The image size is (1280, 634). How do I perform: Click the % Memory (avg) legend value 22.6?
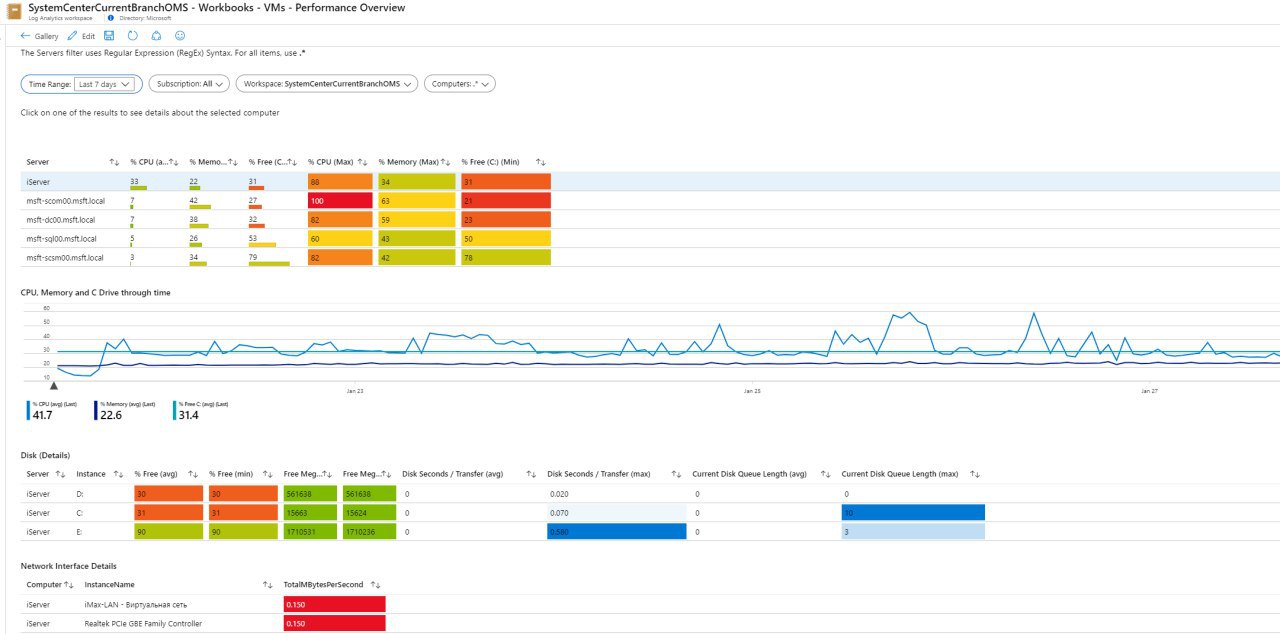pos(111,415)
